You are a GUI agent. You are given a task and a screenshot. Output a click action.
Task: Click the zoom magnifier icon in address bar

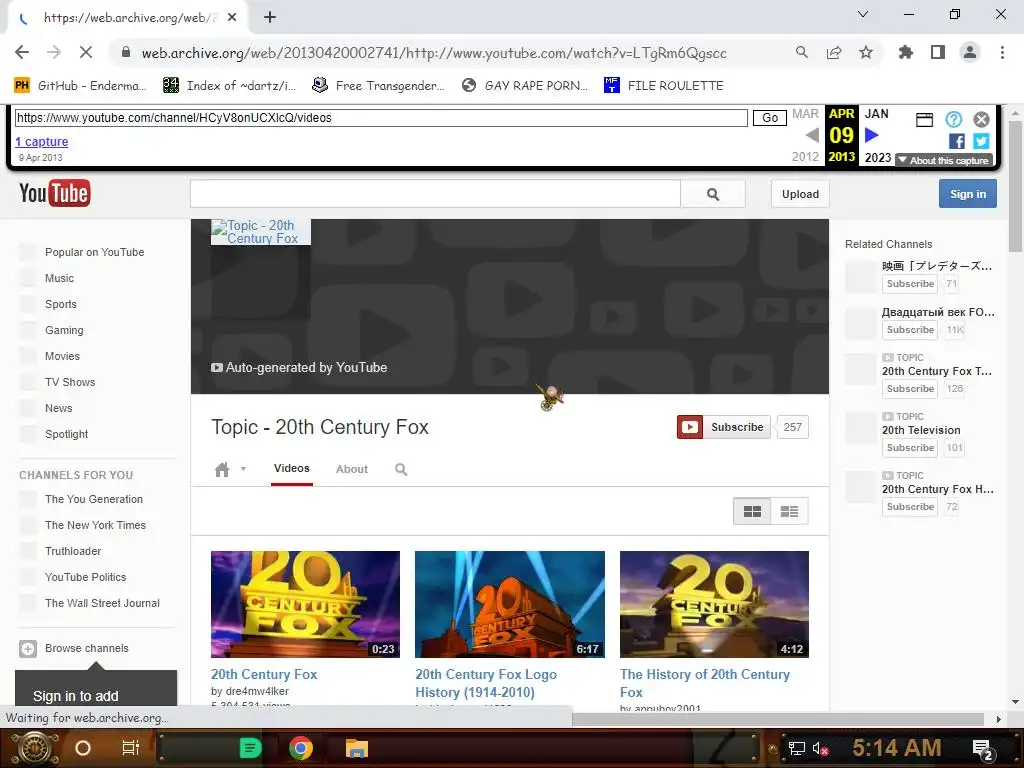[802, 53]
